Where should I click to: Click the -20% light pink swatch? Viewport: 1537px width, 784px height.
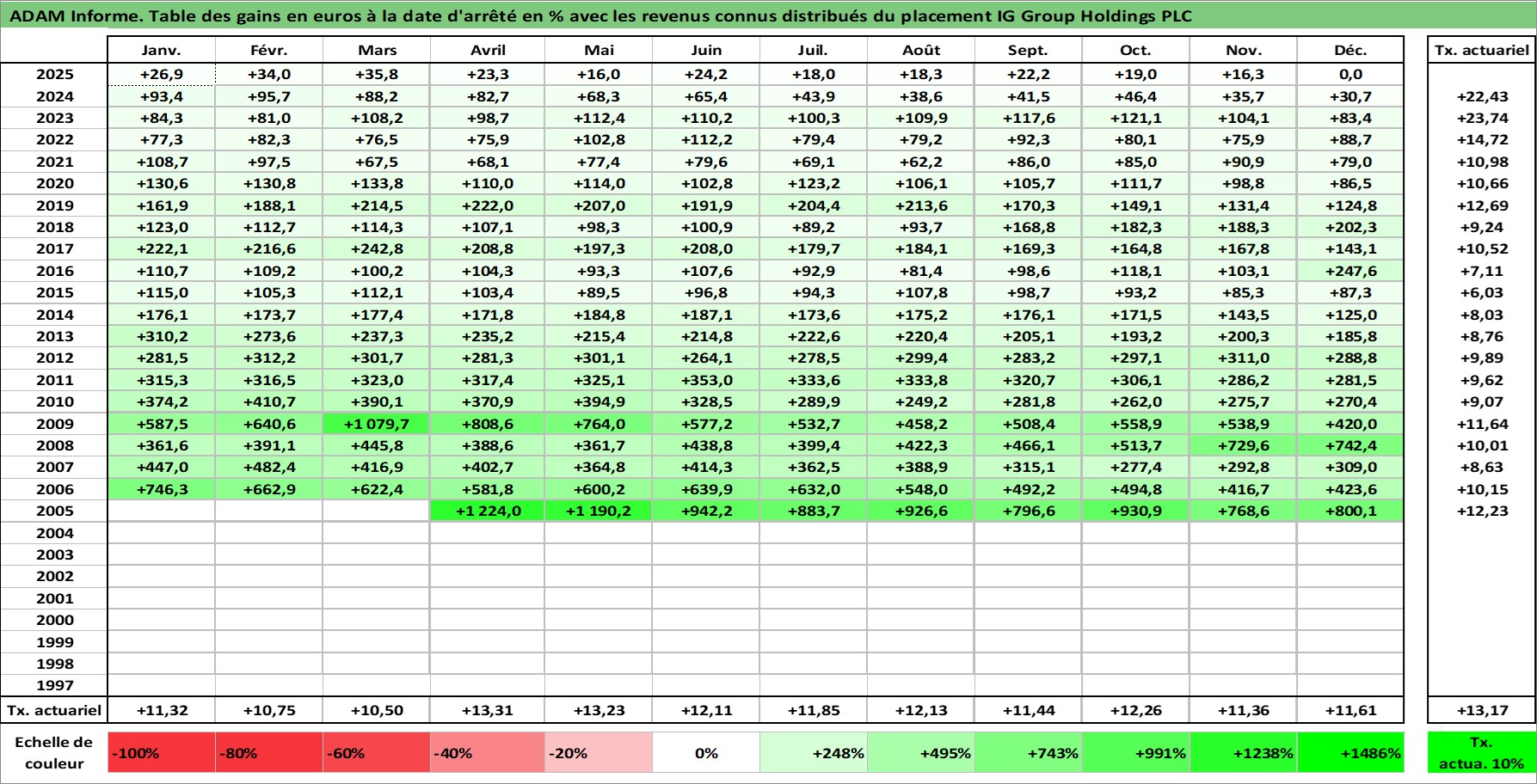(x=599, y=753)
